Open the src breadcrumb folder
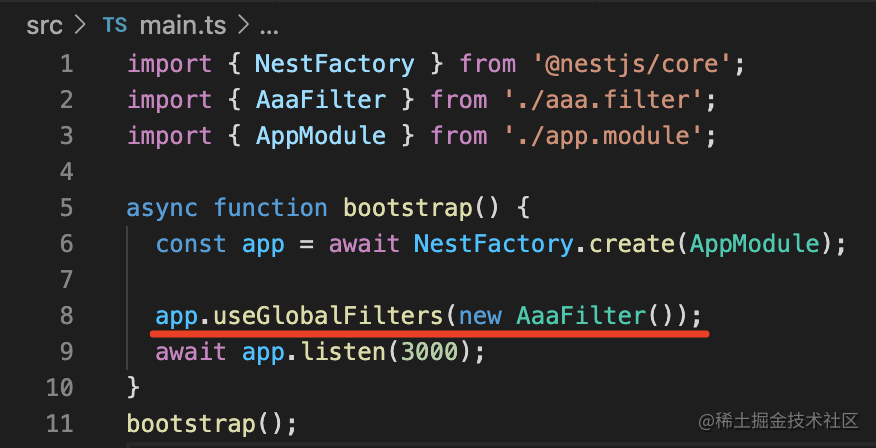Screen dimensions: 876x448 [44, 26]
